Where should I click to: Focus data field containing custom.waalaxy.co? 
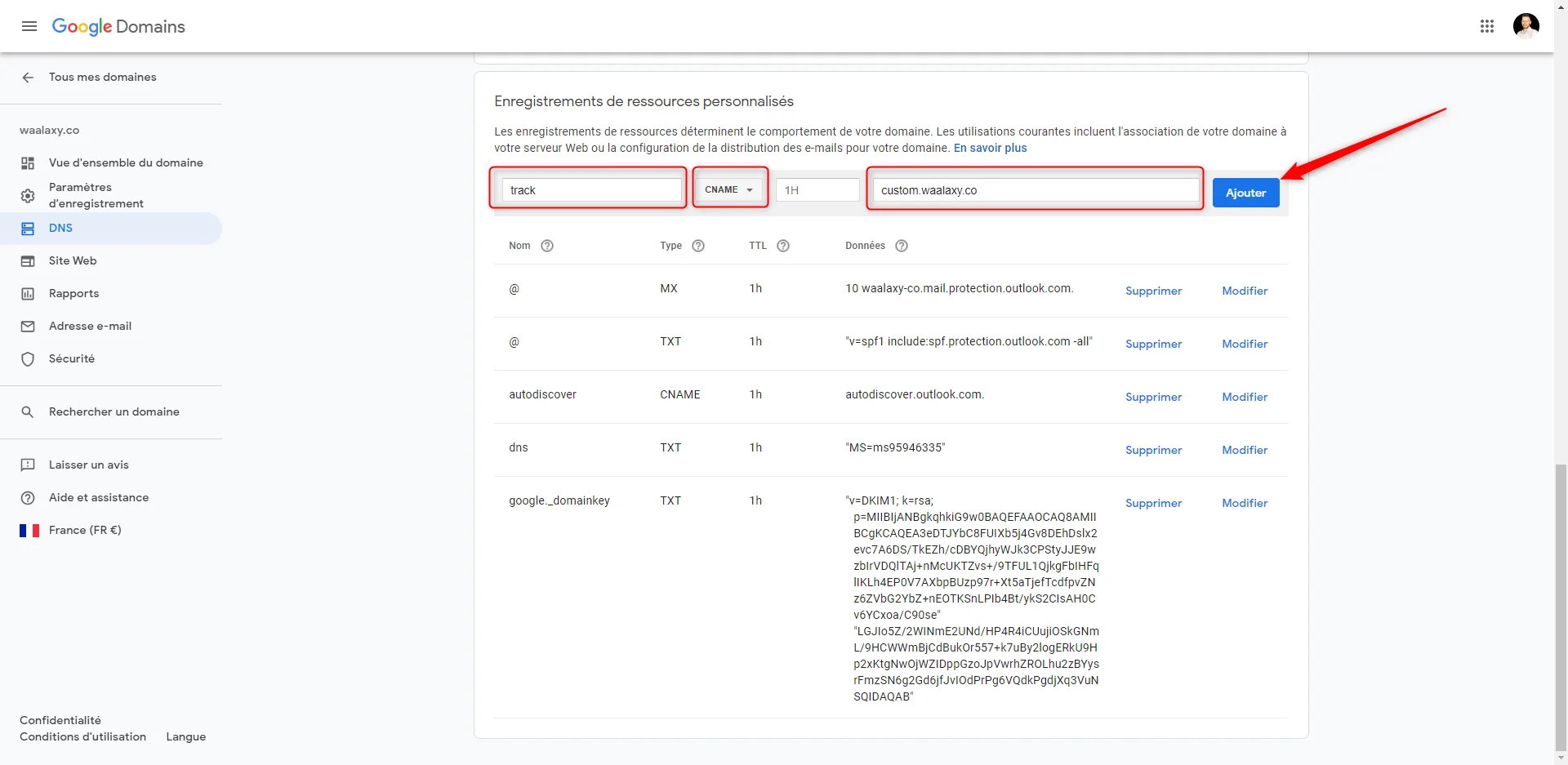coord(1036,190)
